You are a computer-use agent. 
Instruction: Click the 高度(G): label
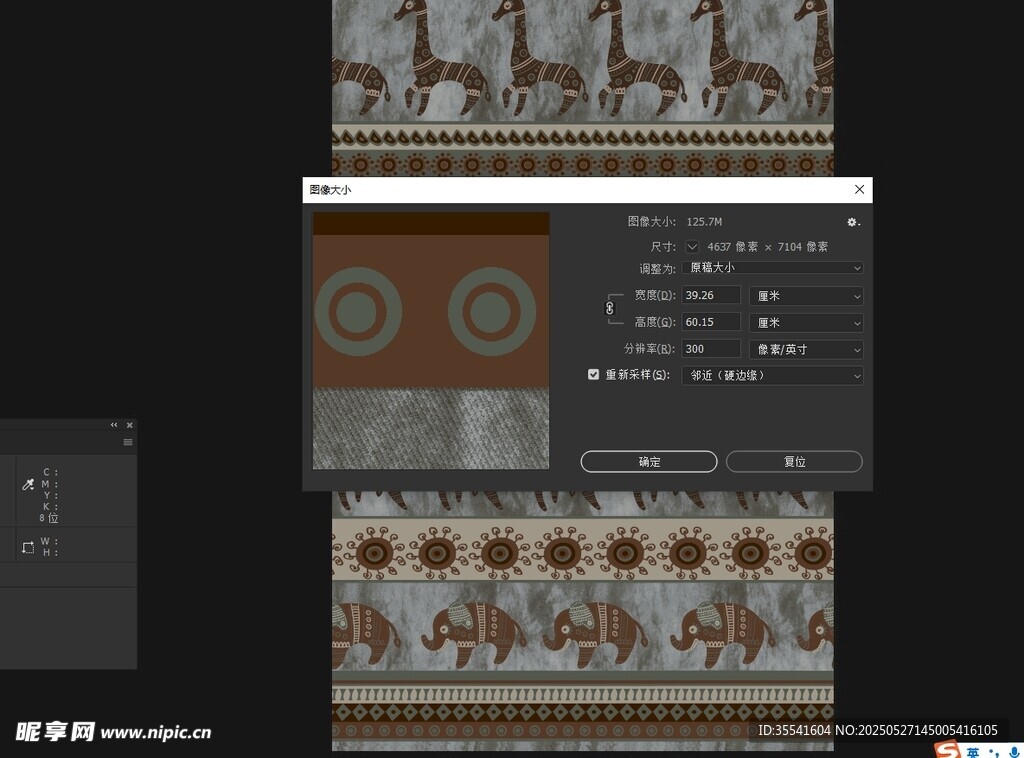tap(654, 322)
